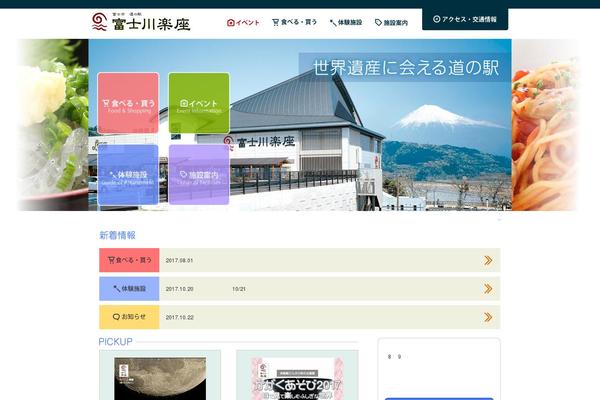Open 施設案内 in top navigation
This screenshot has height=400, width=600.
pos(391,23)
